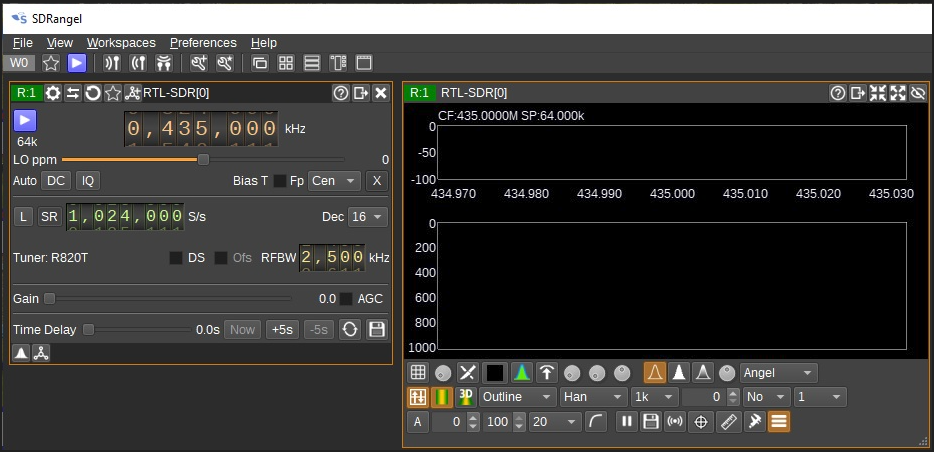This screenshot has width=934, height=452.
Task: Click the Now replay button
Action: click(242, 329)
